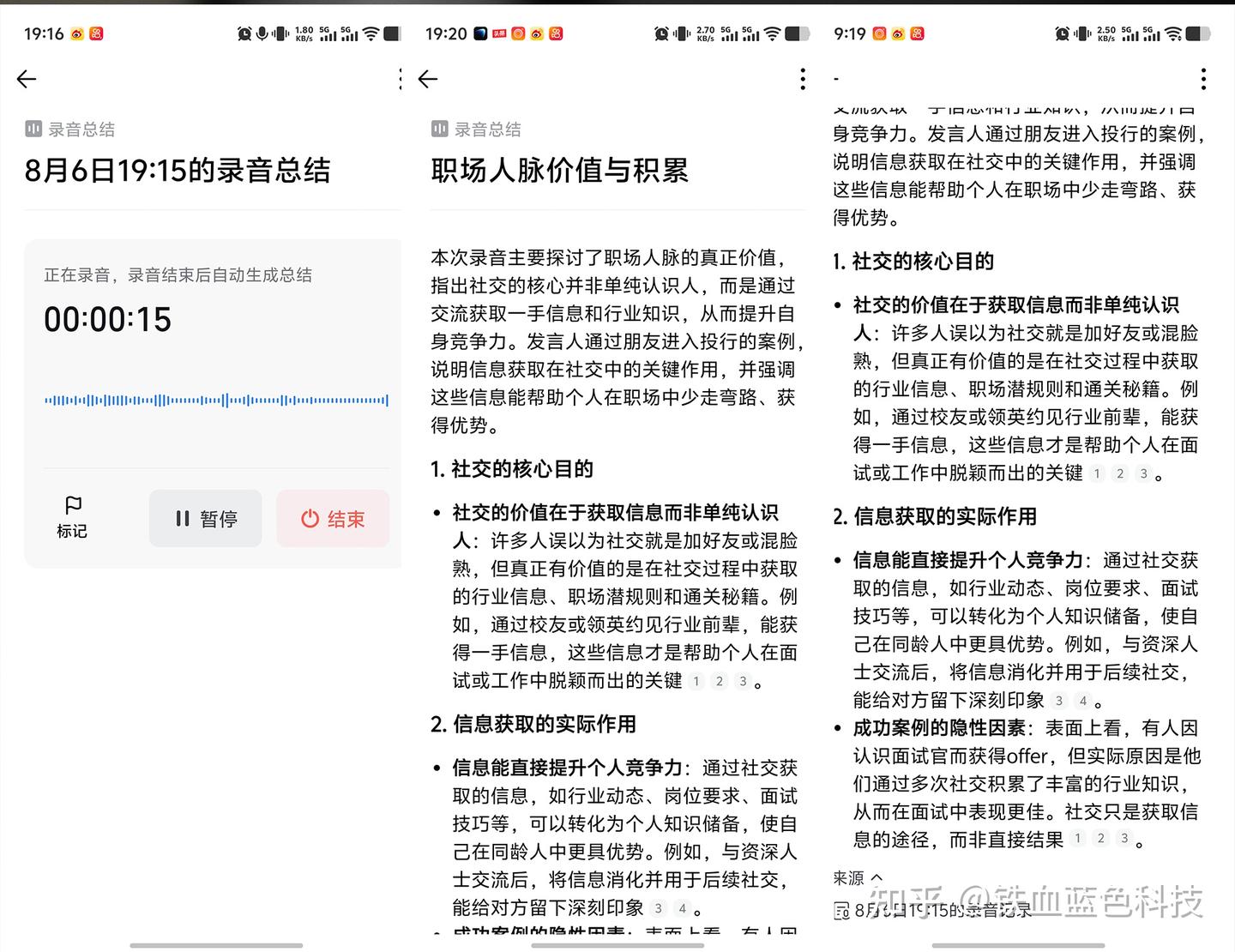1235x952 pixels.
Task: Tap the battery icon in the 9:19 status bar
Action: (x=1198, y=33)
